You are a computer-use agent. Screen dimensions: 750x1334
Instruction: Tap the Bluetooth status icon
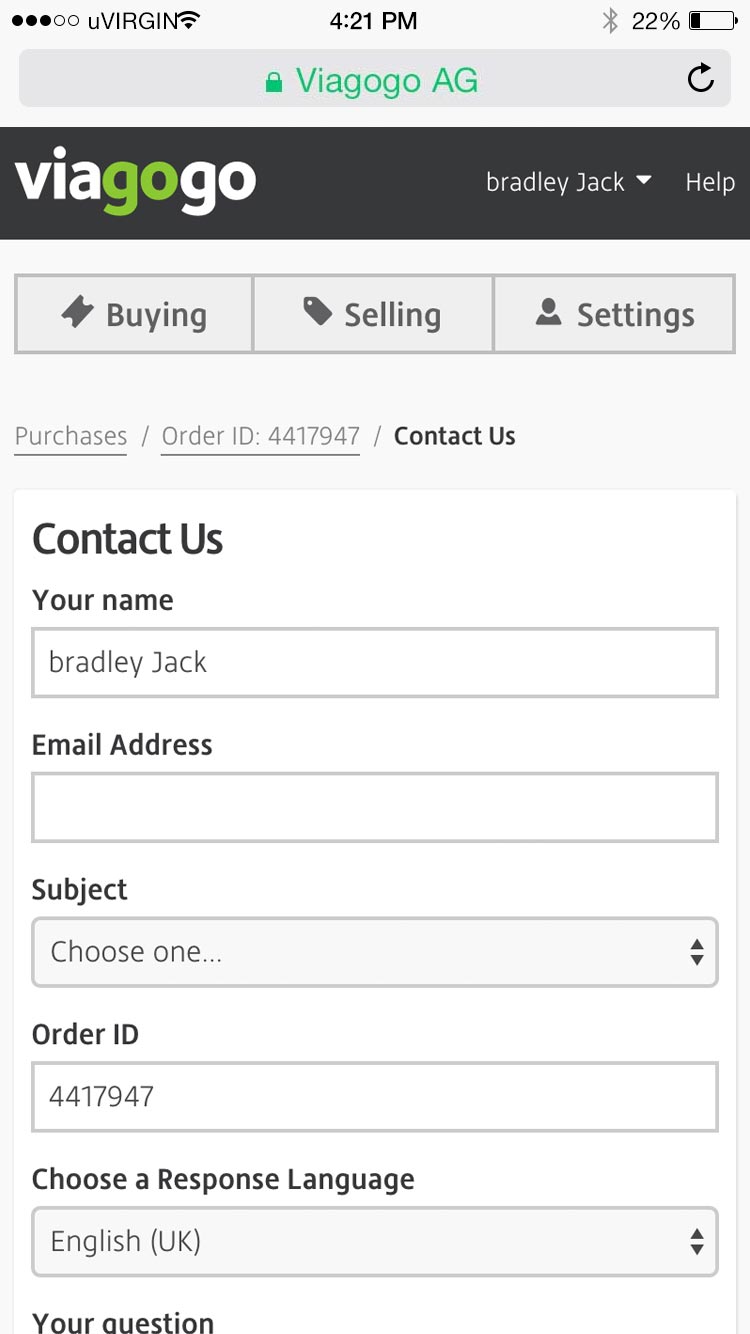pyautogui.click(x=610, y=20)
